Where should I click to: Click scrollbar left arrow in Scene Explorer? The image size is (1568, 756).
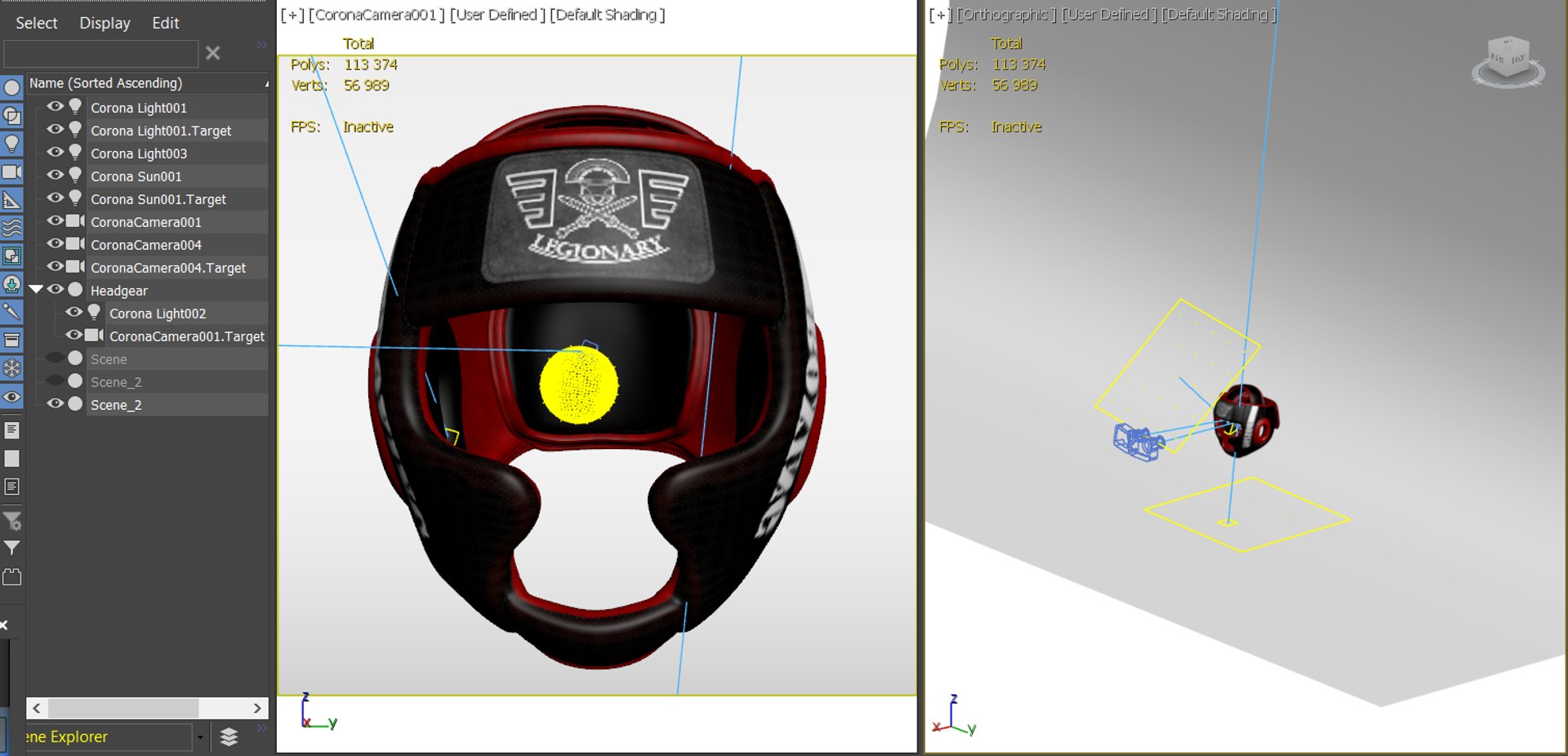[37, 708]
